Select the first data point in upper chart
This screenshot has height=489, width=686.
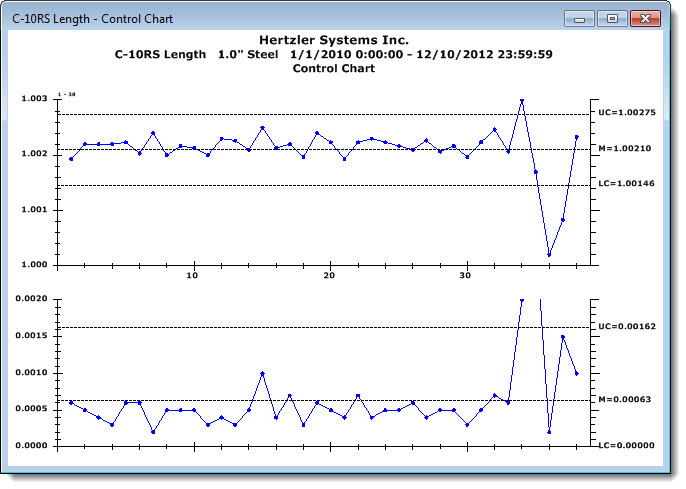point(71,159)
